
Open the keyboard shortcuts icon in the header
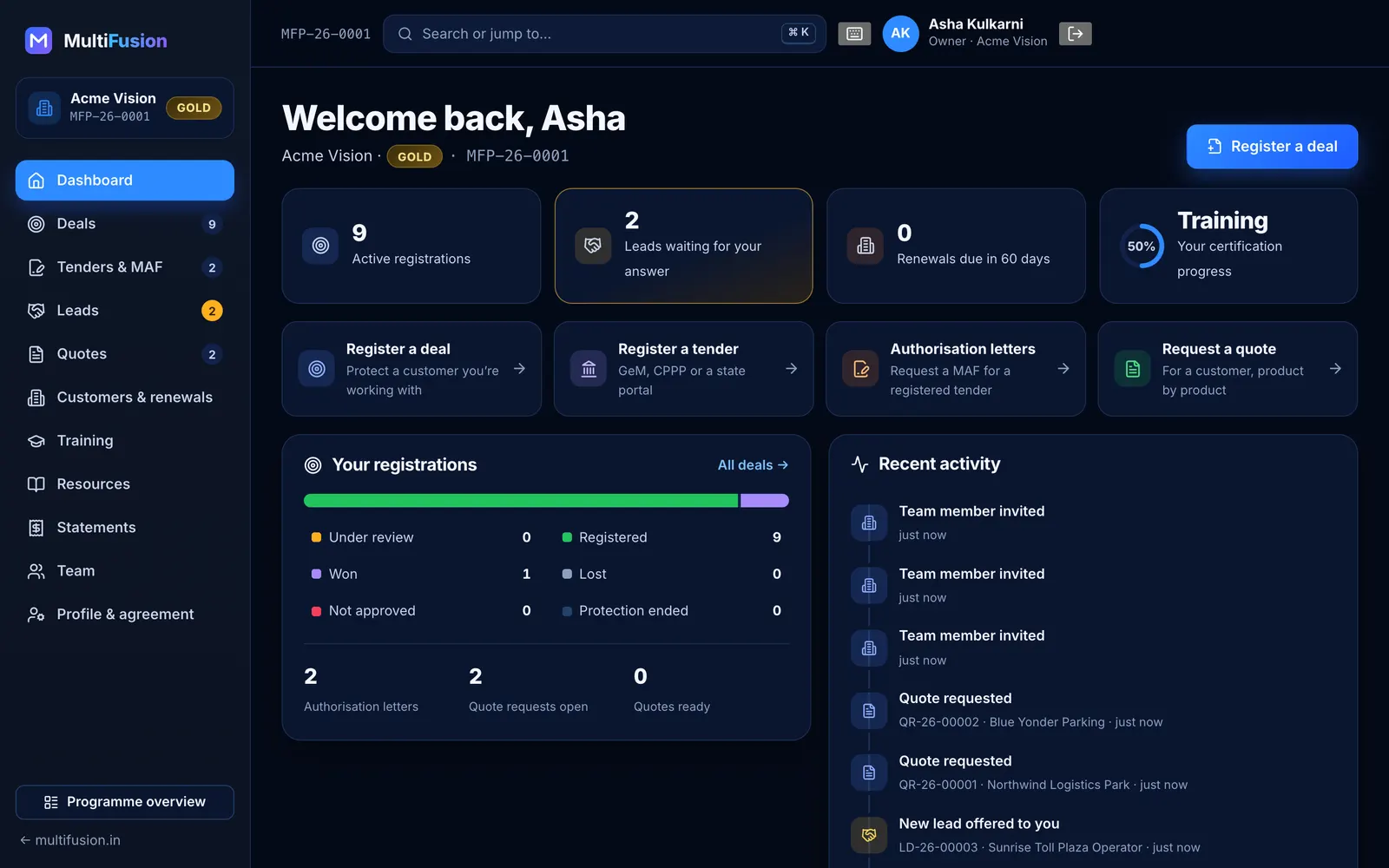point(854,34)
